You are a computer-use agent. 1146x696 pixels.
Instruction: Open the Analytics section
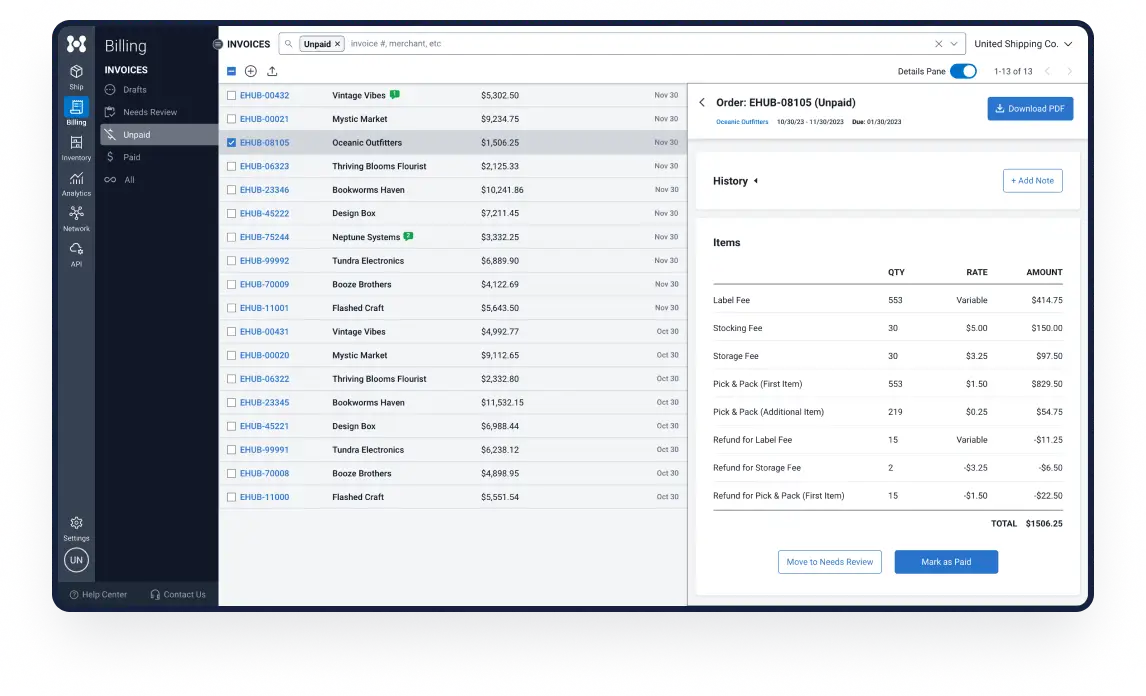pyautogui.click(x=76, y=183)
